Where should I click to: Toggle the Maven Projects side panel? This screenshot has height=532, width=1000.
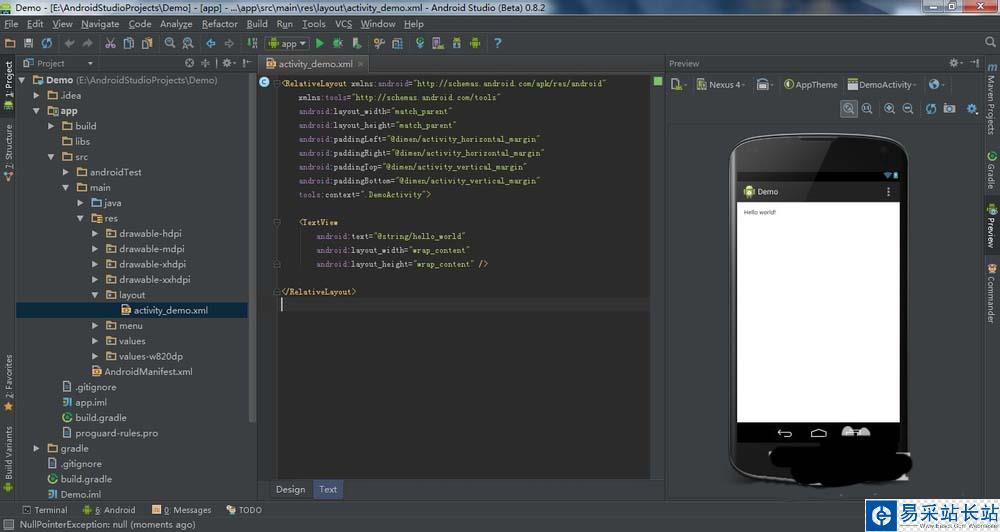click(x=992, y=99)
